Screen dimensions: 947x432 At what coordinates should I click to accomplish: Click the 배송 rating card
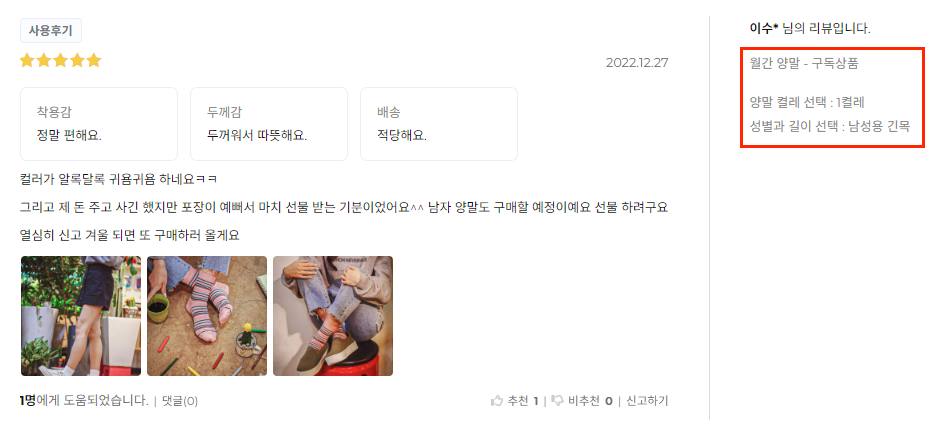click(438, 124)
